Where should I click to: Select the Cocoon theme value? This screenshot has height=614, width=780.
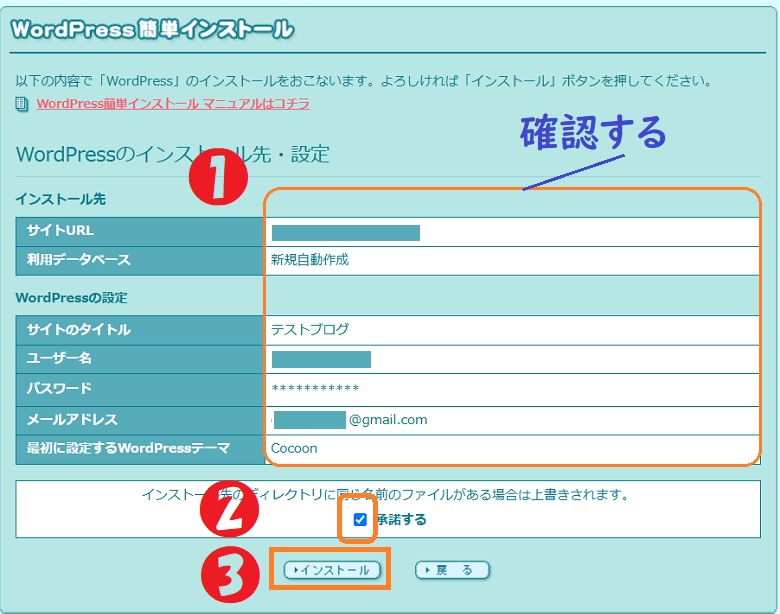tap(294, 448)
